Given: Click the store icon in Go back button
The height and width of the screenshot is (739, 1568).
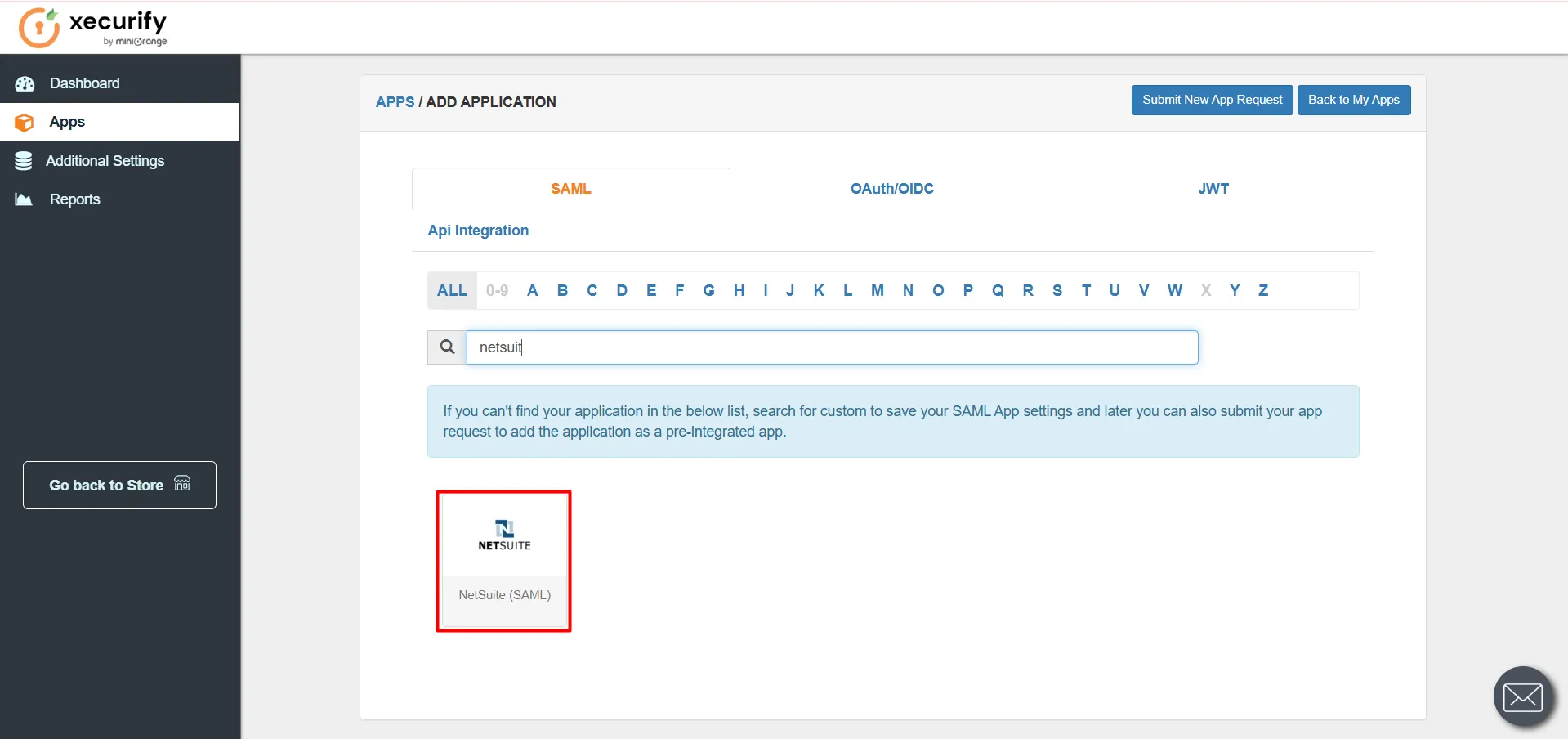Looking at the screenshot, I should pos(182,483).
